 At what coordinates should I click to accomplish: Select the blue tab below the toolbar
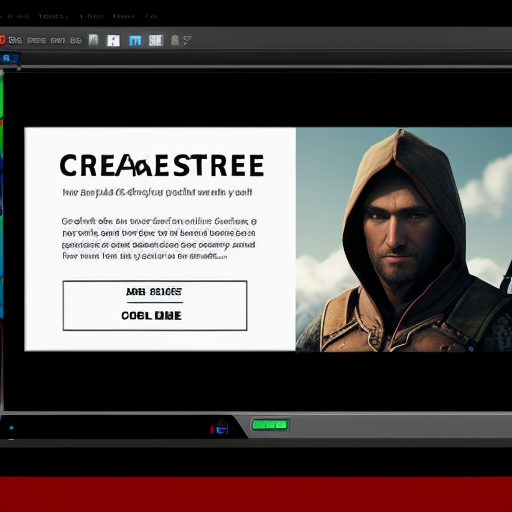(x=10, y=59)
